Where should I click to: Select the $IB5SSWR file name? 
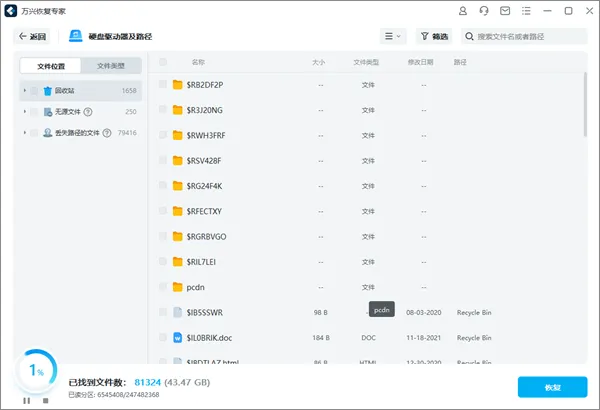click(x=204, y=313)
